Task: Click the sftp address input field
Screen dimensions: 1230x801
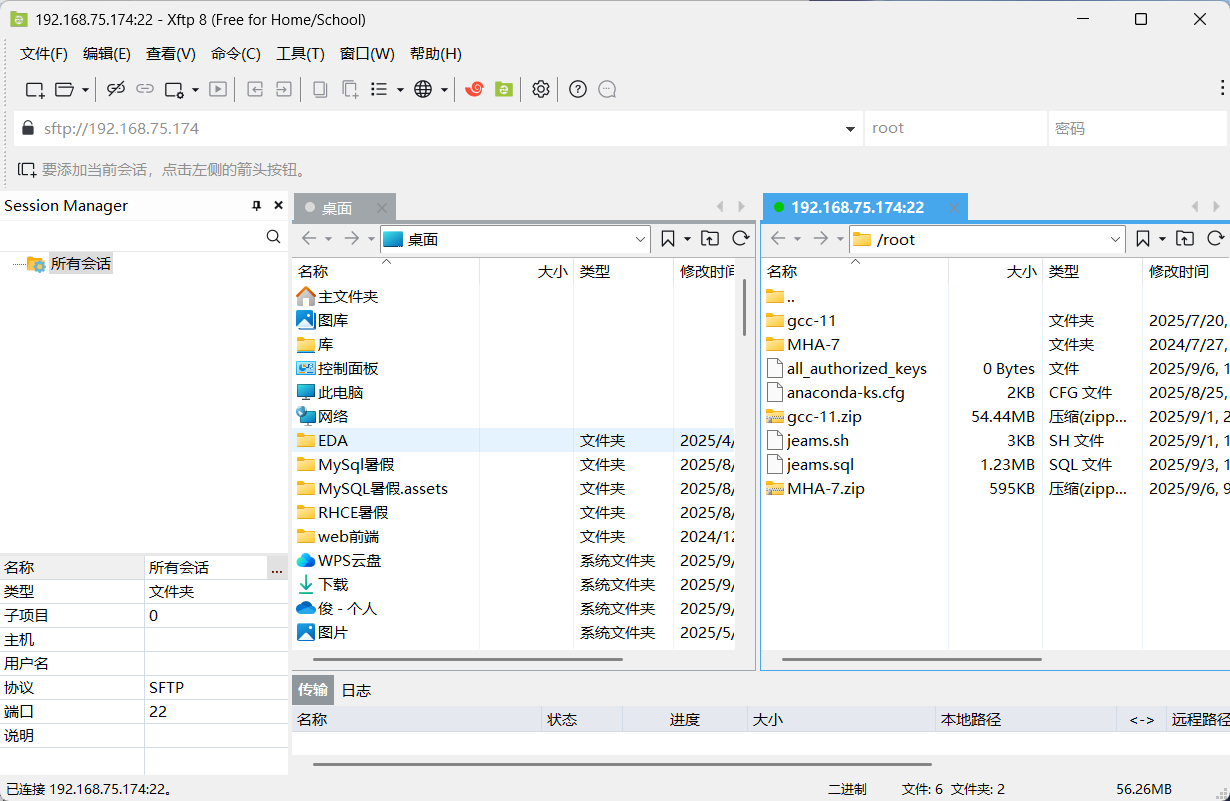Action: [438, 128]
